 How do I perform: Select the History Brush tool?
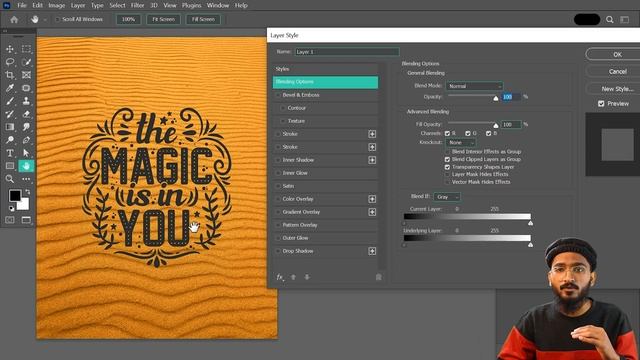tap(10, 114)
